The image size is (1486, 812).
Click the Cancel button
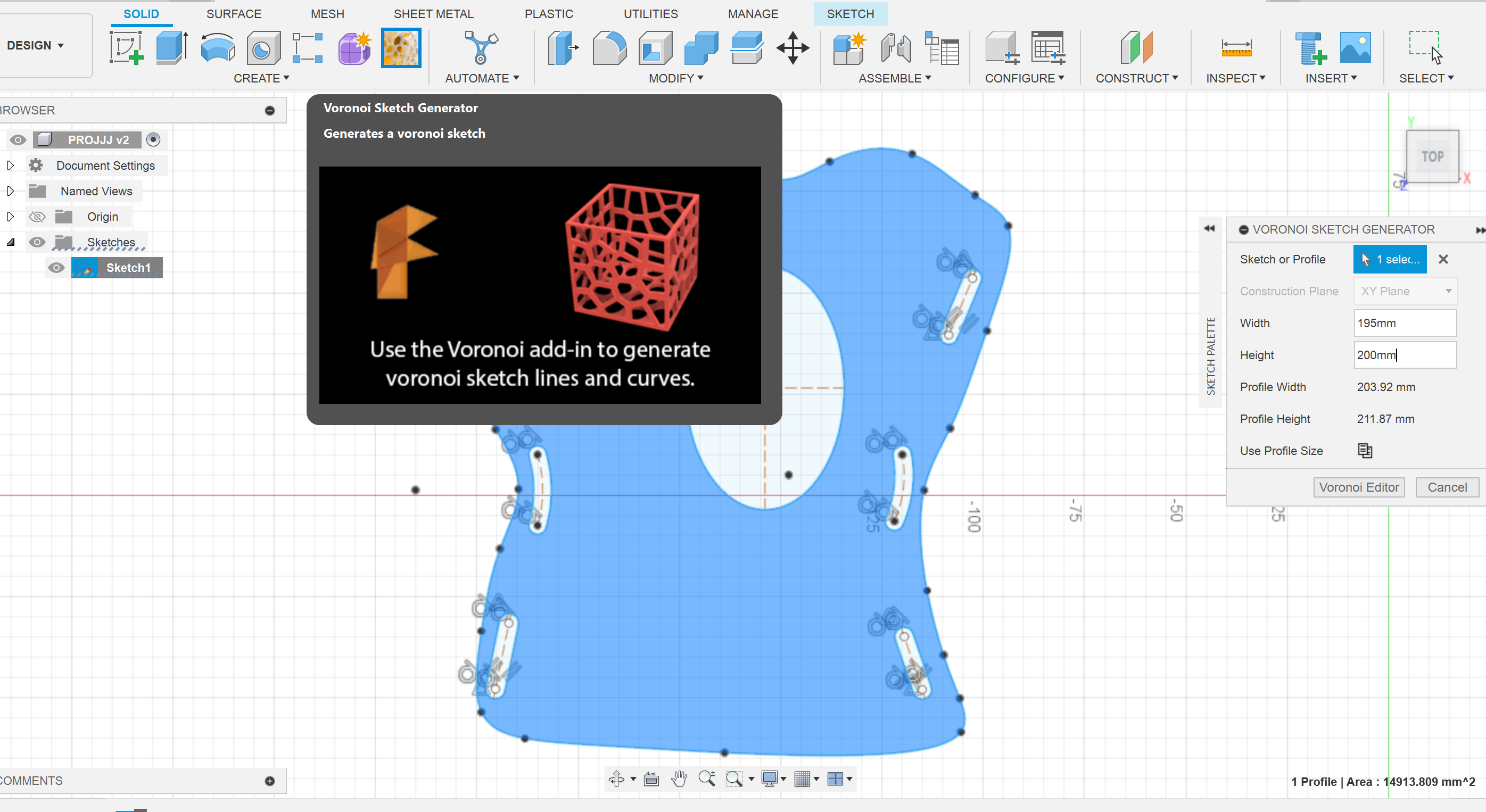pyautogui.click(x=1446, y=487)
